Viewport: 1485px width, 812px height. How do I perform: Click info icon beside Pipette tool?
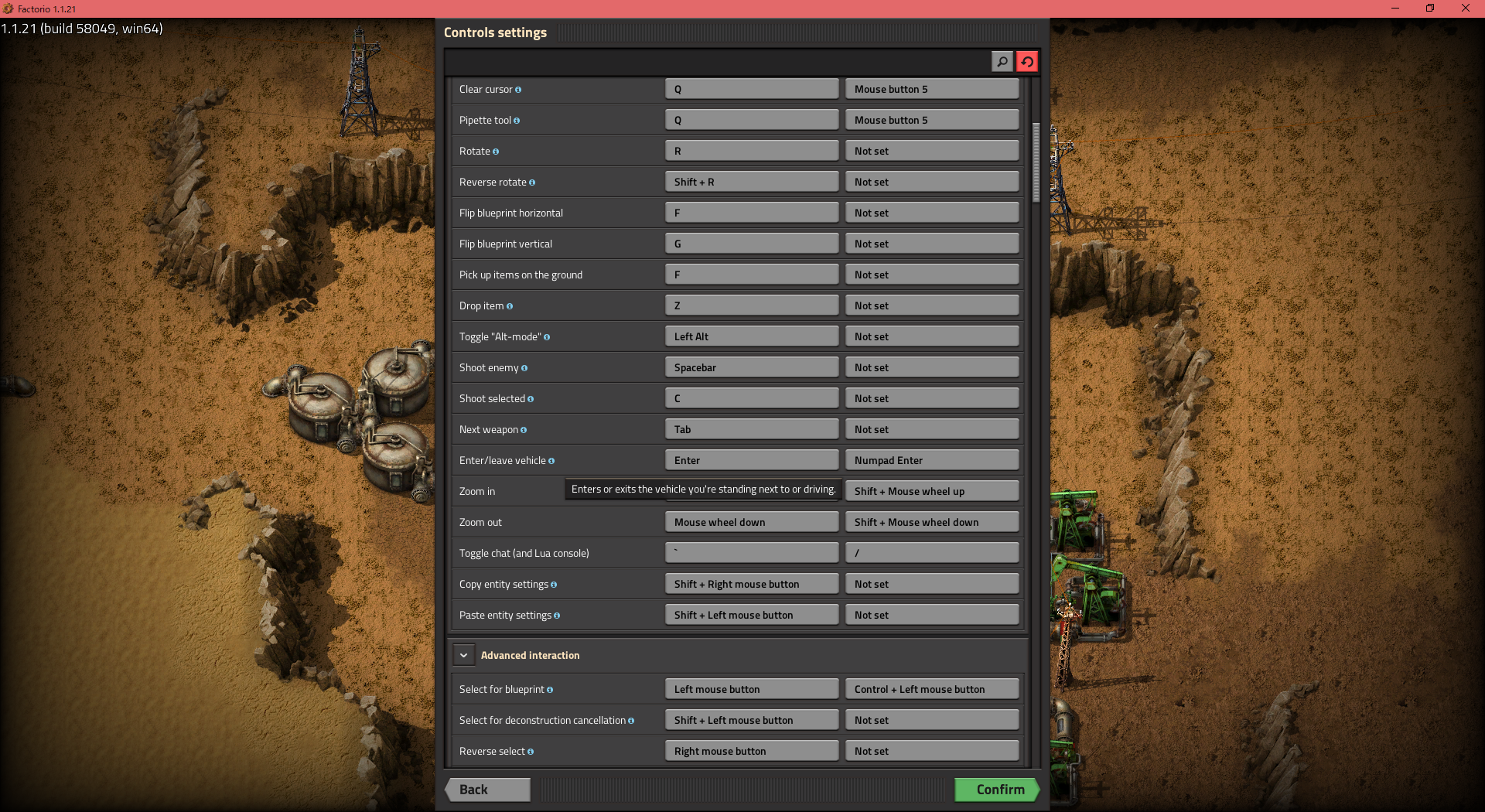tap(517, 121)
